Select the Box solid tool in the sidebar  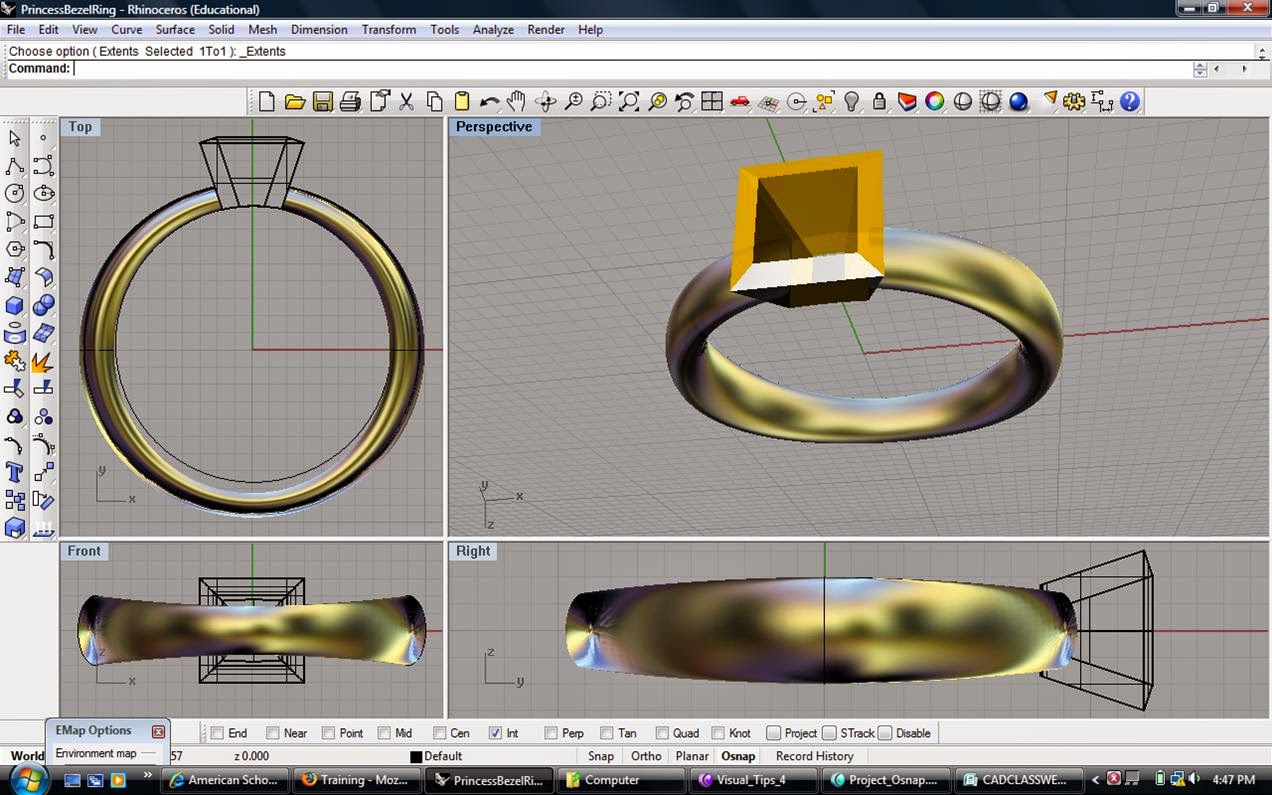[x=14, y=305]
